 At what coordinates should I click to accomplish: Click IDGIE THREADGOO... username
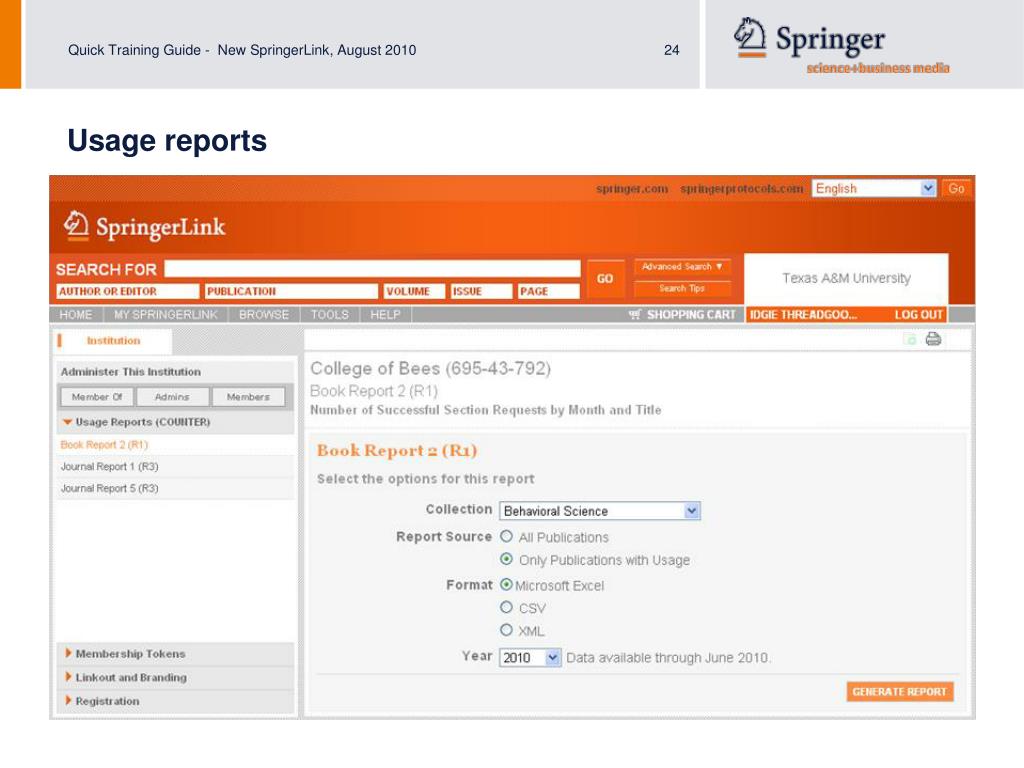click(803, 315)
